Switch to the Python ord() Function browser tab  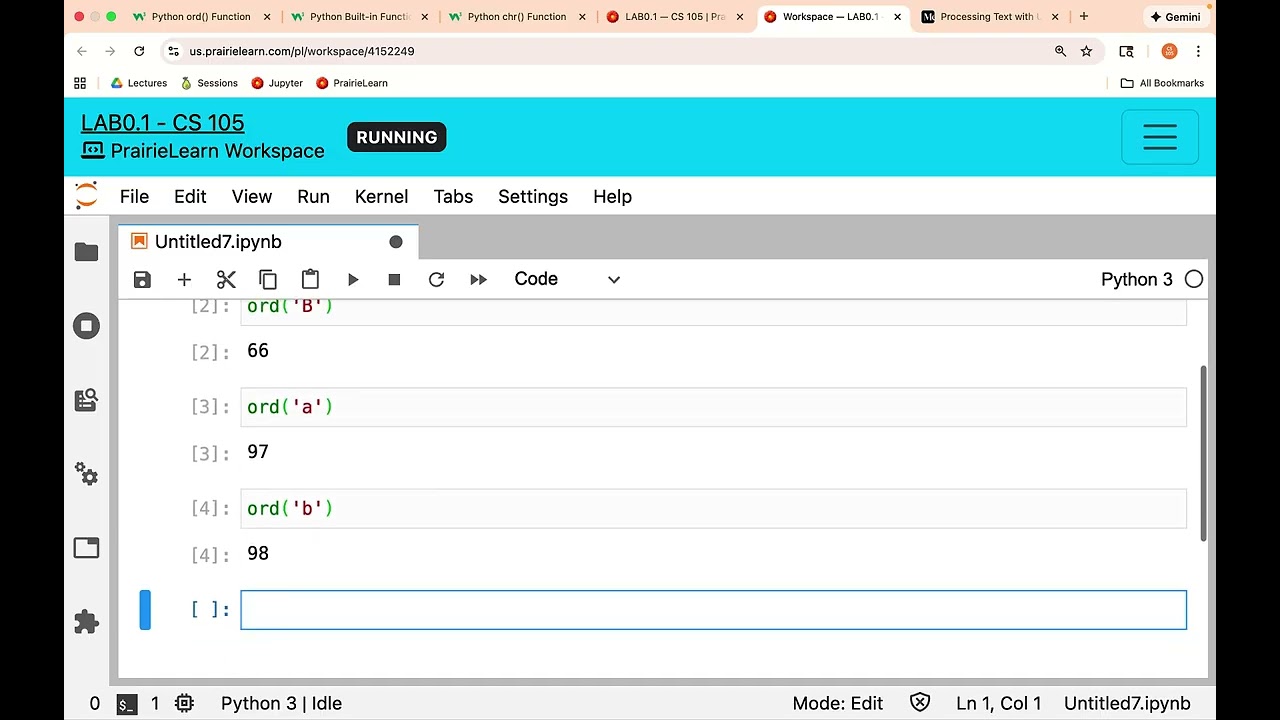tap(200, 17)
